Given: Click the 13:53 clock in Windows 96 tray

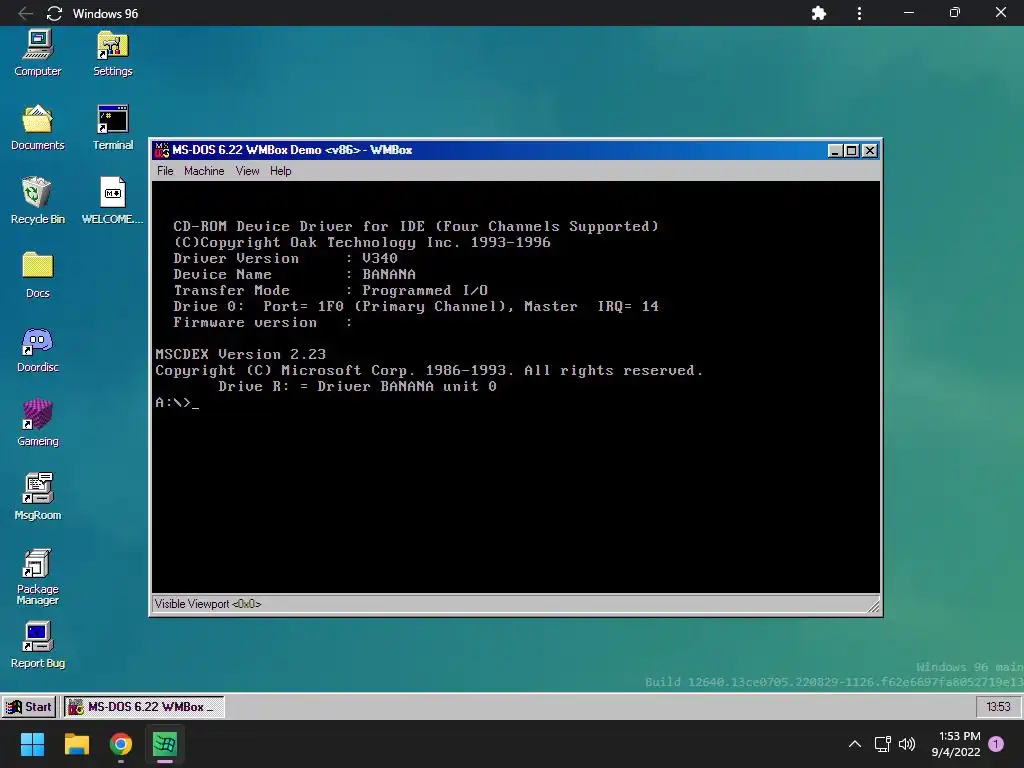Looking at the screenshot, I should [x=998, y=707].
